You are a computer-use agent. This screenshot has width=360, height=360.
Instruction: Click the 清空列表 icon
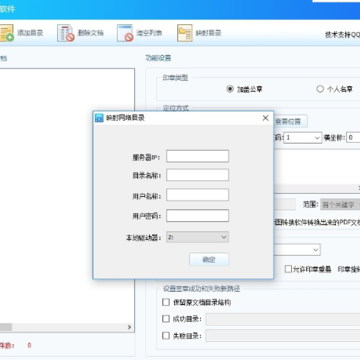tap(125, 33)
